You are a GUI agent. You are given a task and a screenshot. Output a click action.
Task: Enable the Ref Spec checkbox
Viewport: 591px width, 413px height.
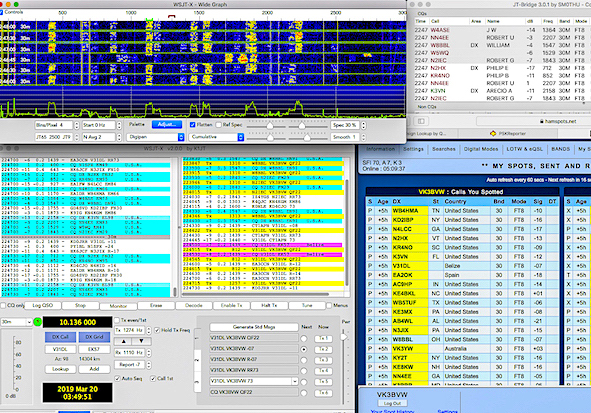click(218, 125)
